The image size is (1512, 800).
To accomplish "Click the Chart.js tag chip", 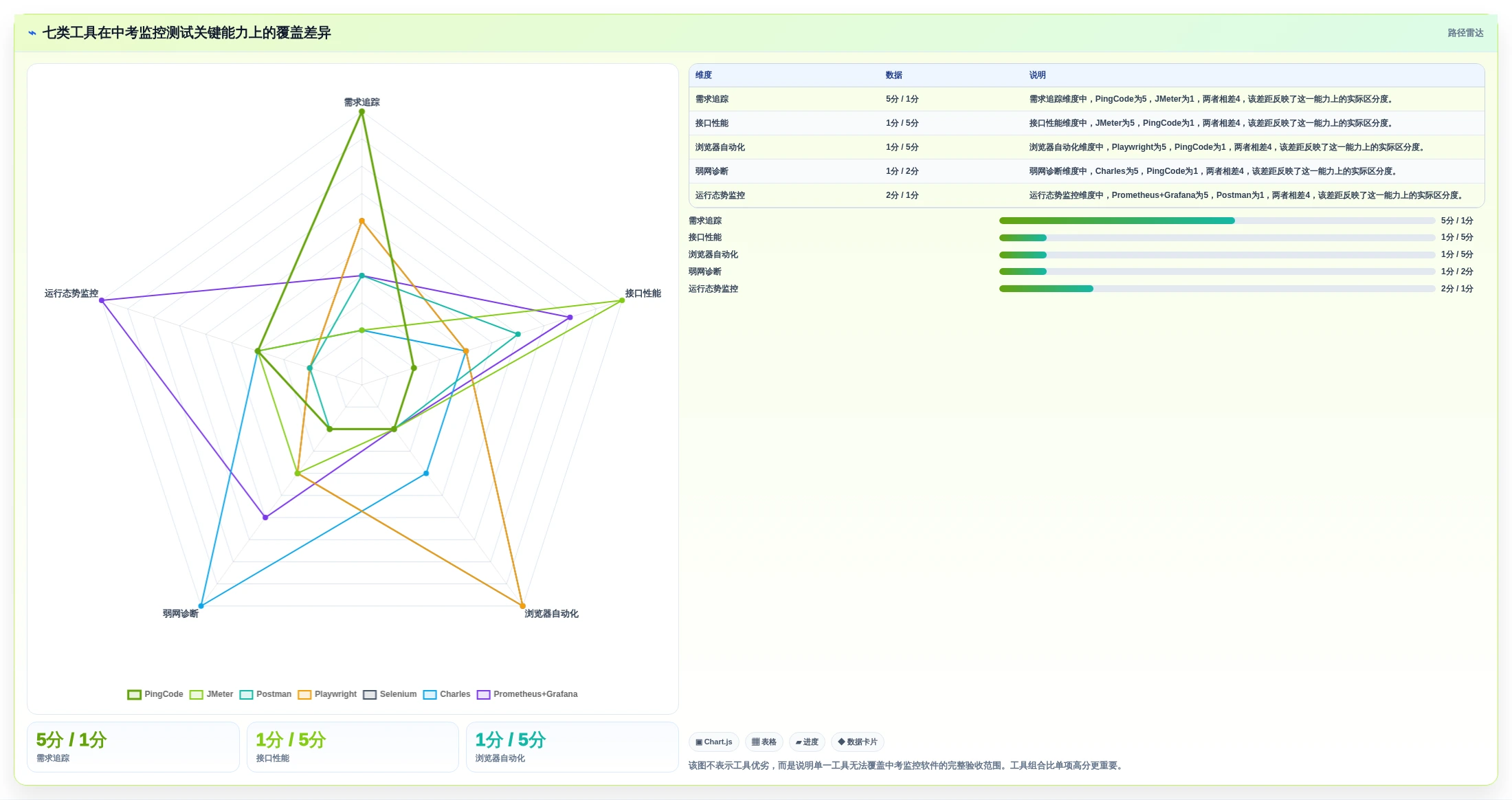I will (x=714, y=742).
